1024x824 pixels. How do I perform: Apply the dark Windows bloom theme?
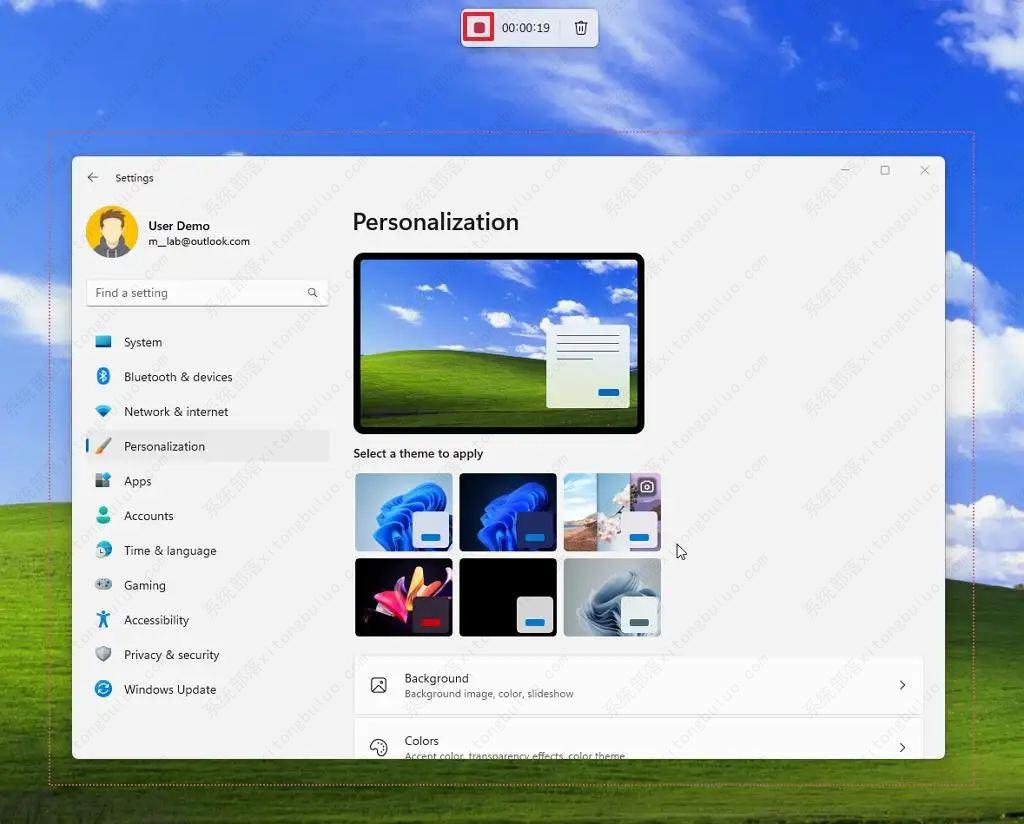tap(507, 512)
